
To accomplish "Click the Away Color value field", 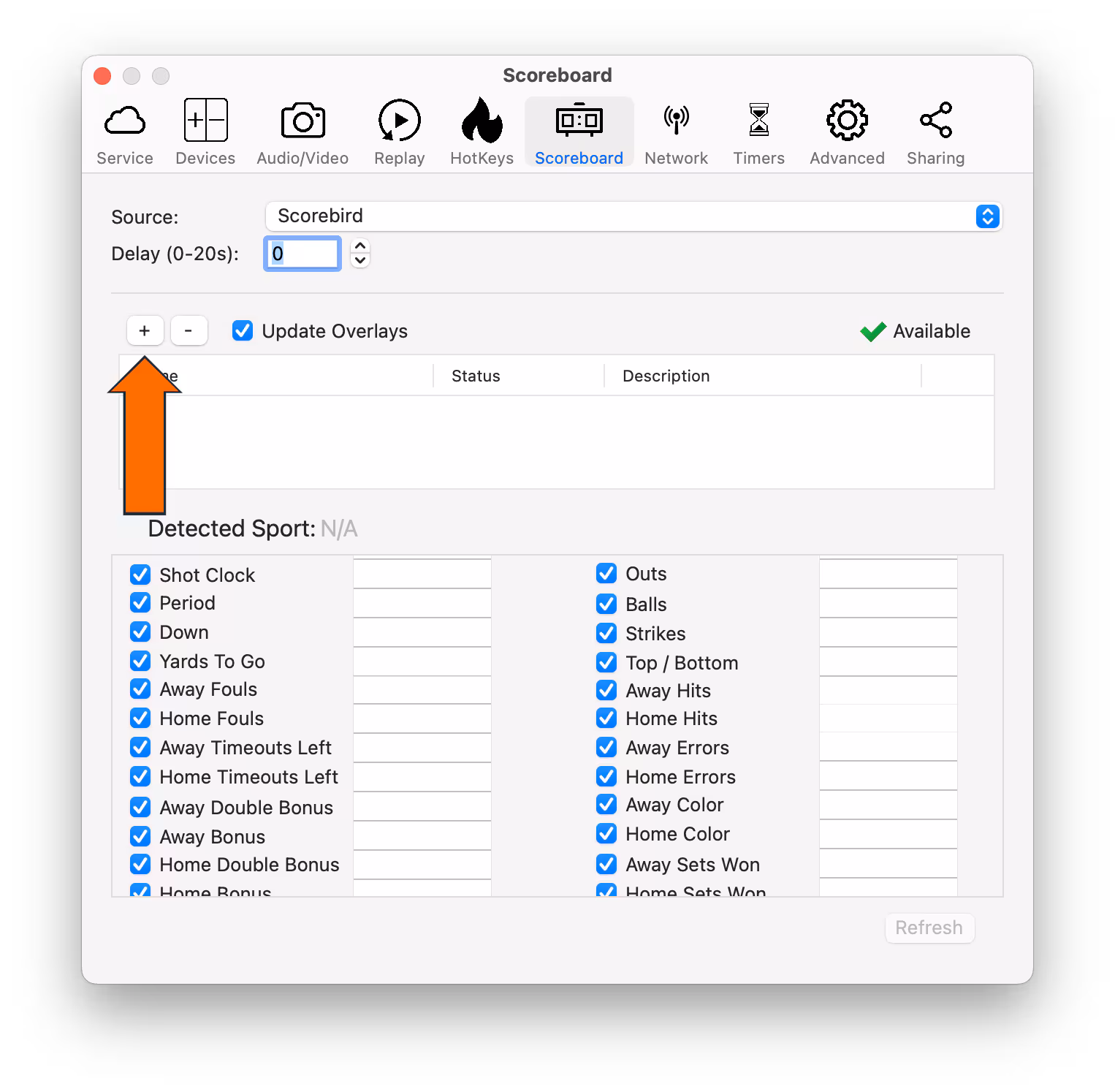I will (x=888, y=805).
